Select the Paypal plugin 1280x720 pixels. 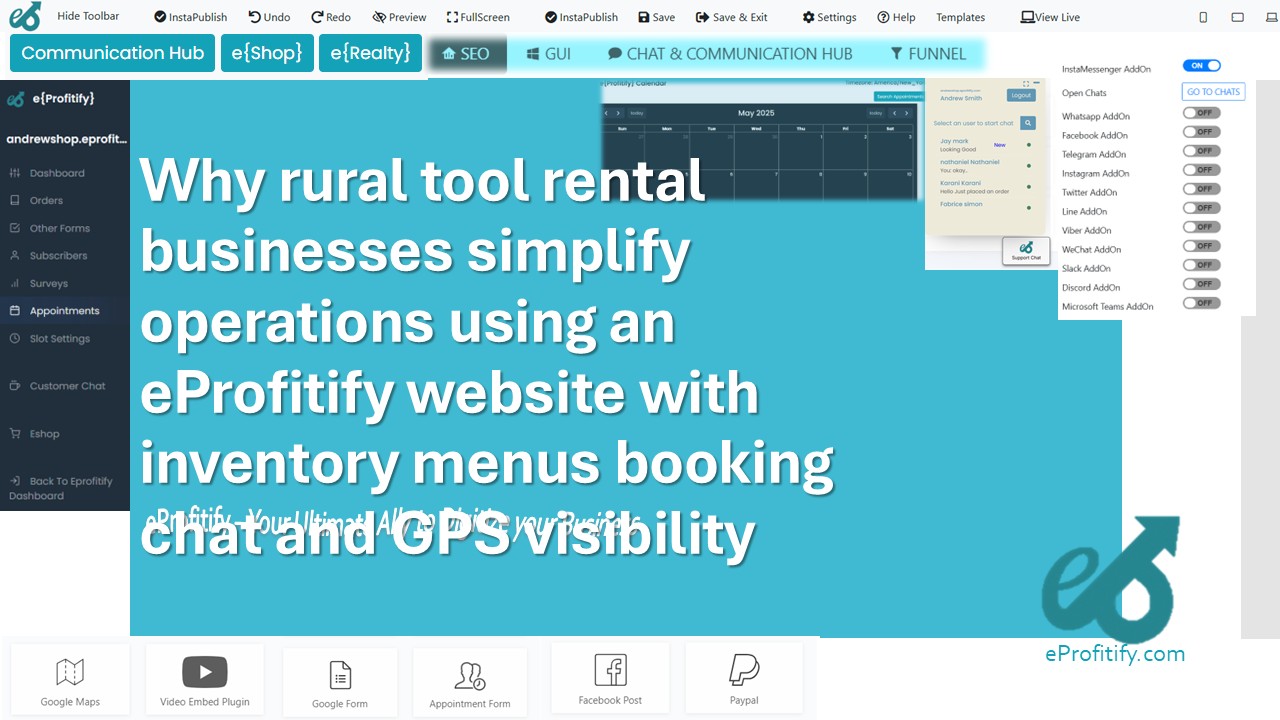coord(744,678)
